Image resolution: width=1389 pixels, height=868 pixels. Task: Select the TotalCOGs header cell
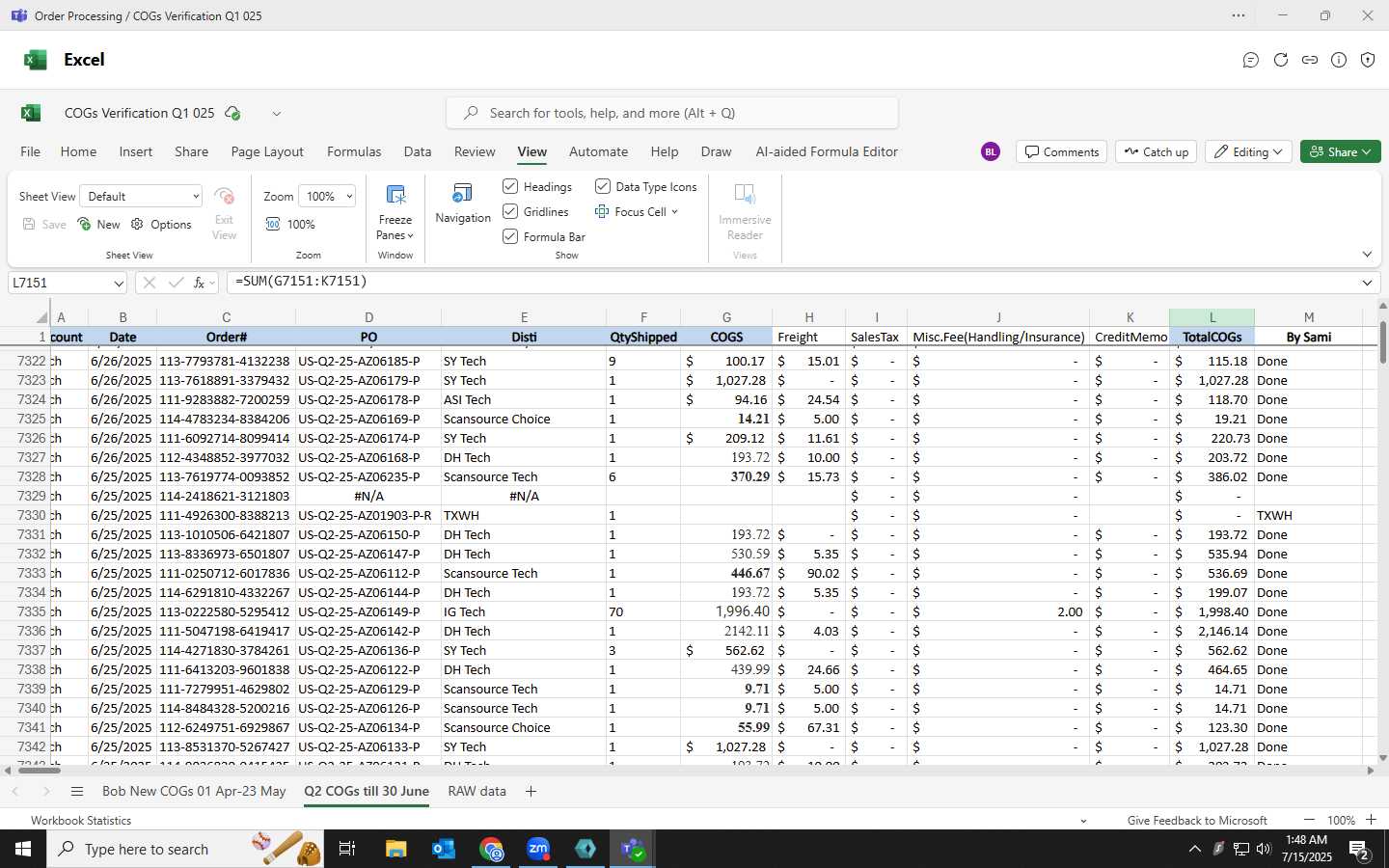tap(1212, 337)
